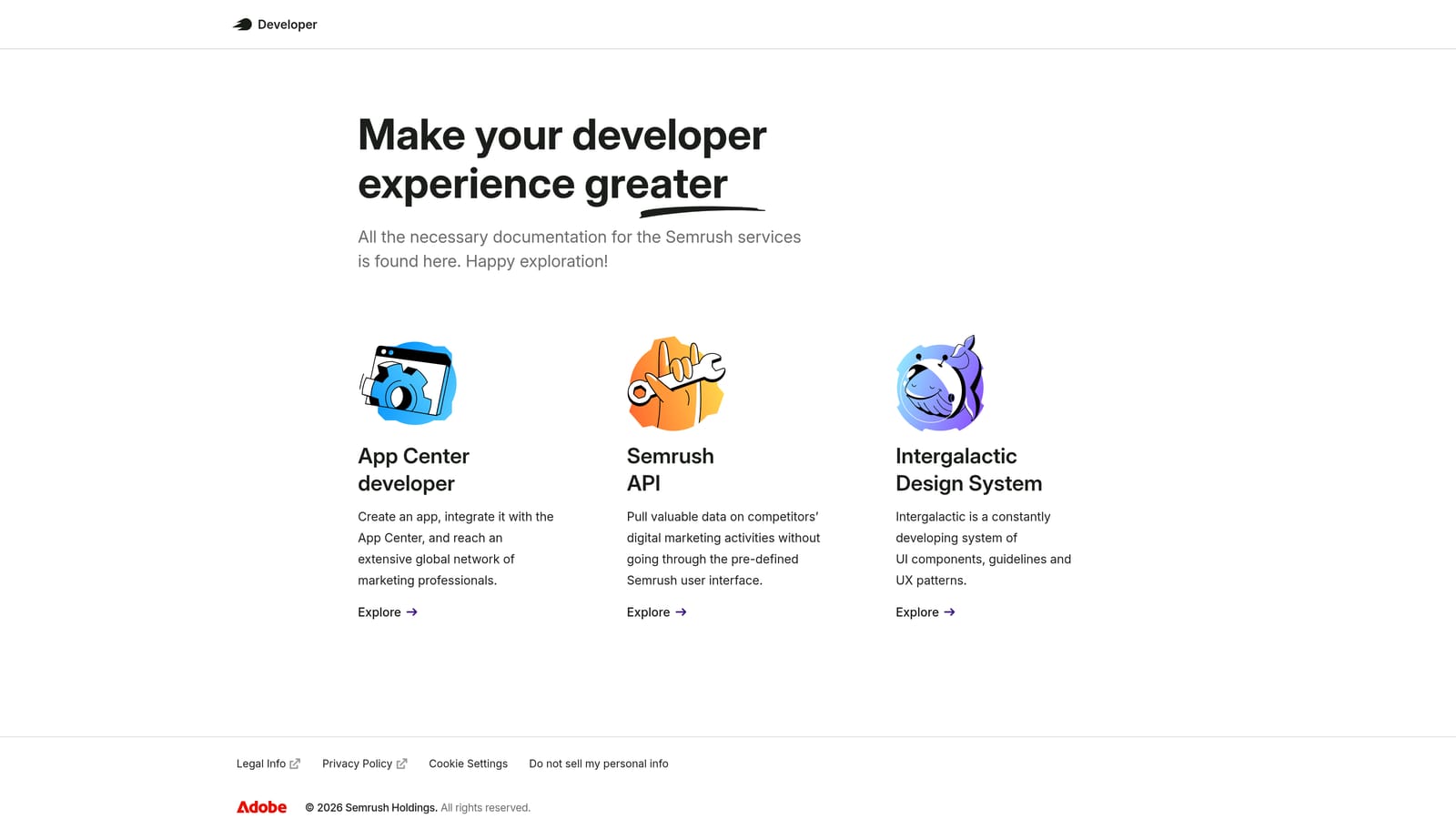Click Do not sell my personal info
Viewport: 1456px width, 819px height.
pyautogui.click(x=599, y=763)
